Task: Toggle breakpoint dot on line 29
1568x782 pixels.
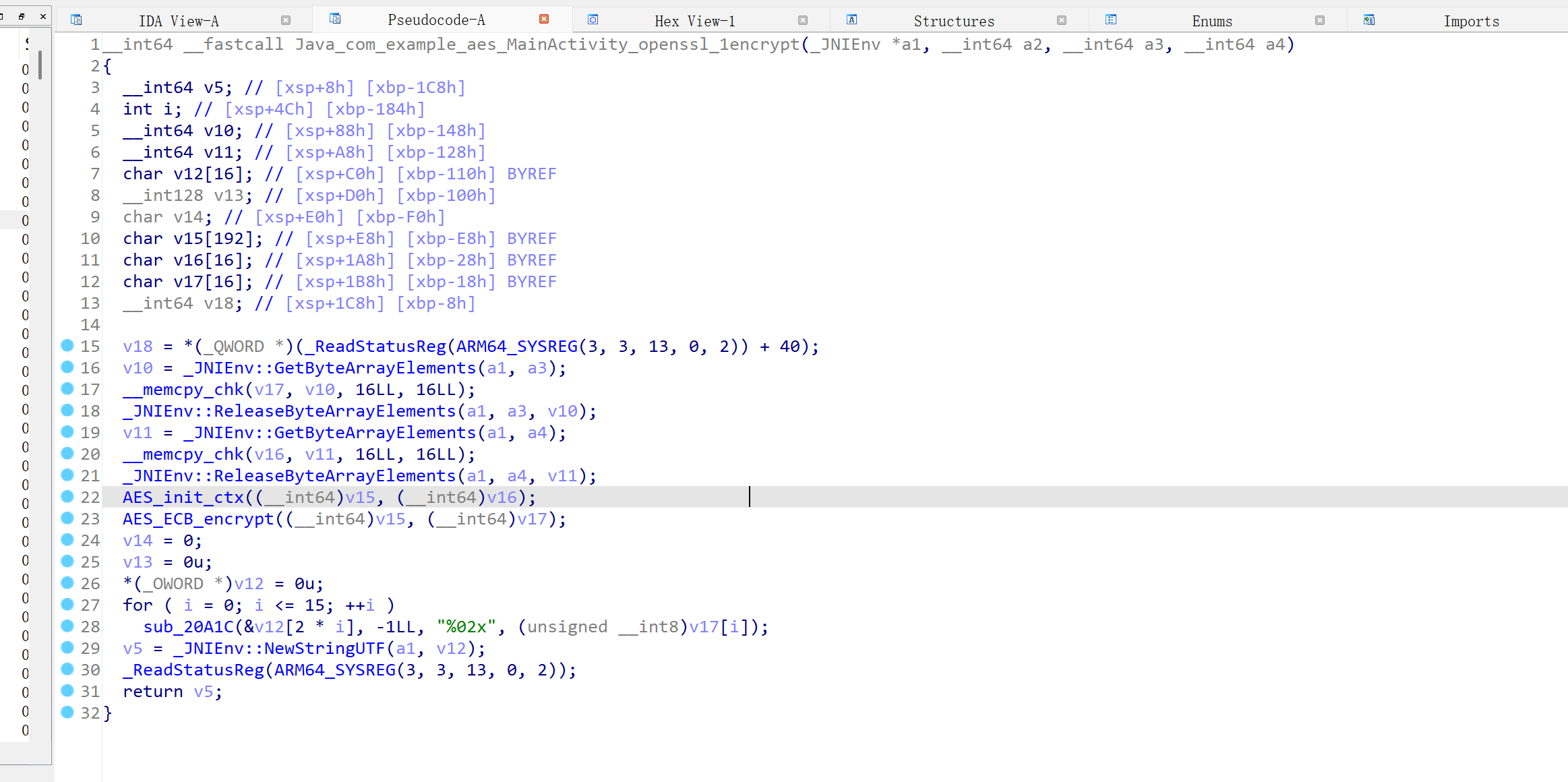Action: click(67, 648)
